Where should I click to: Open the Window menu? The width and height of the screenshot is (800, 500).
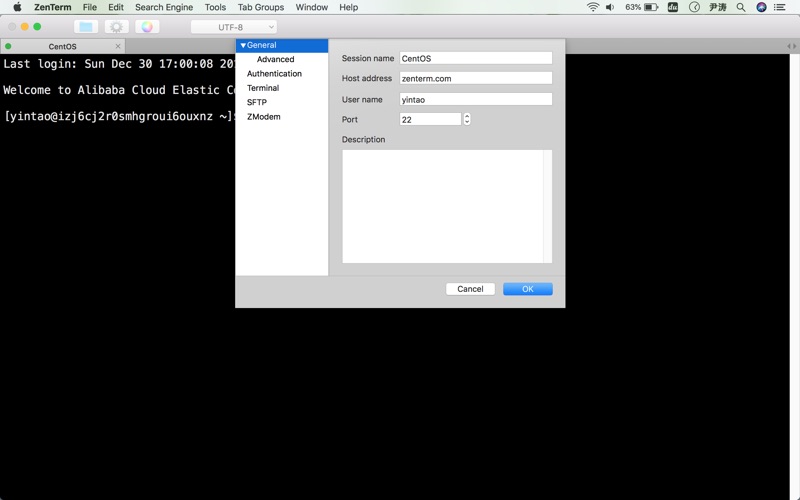(312, 7)
